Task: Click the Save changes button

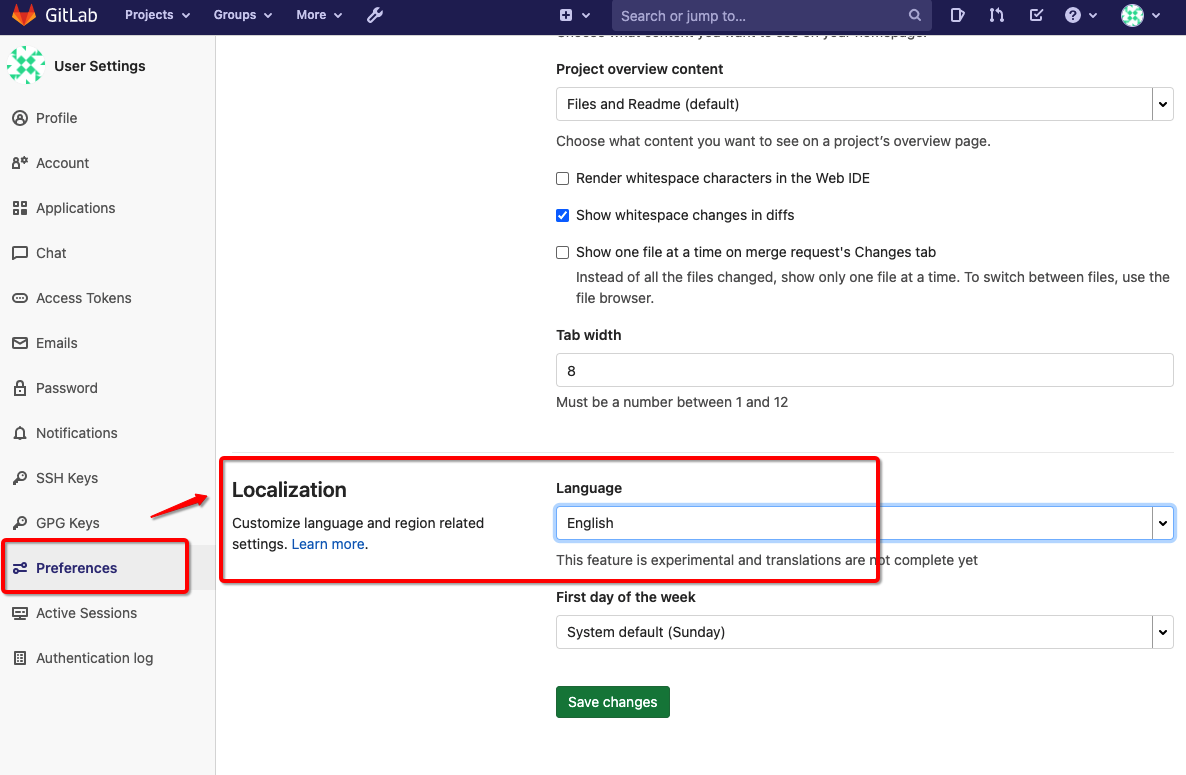Action: coord(612,701)
